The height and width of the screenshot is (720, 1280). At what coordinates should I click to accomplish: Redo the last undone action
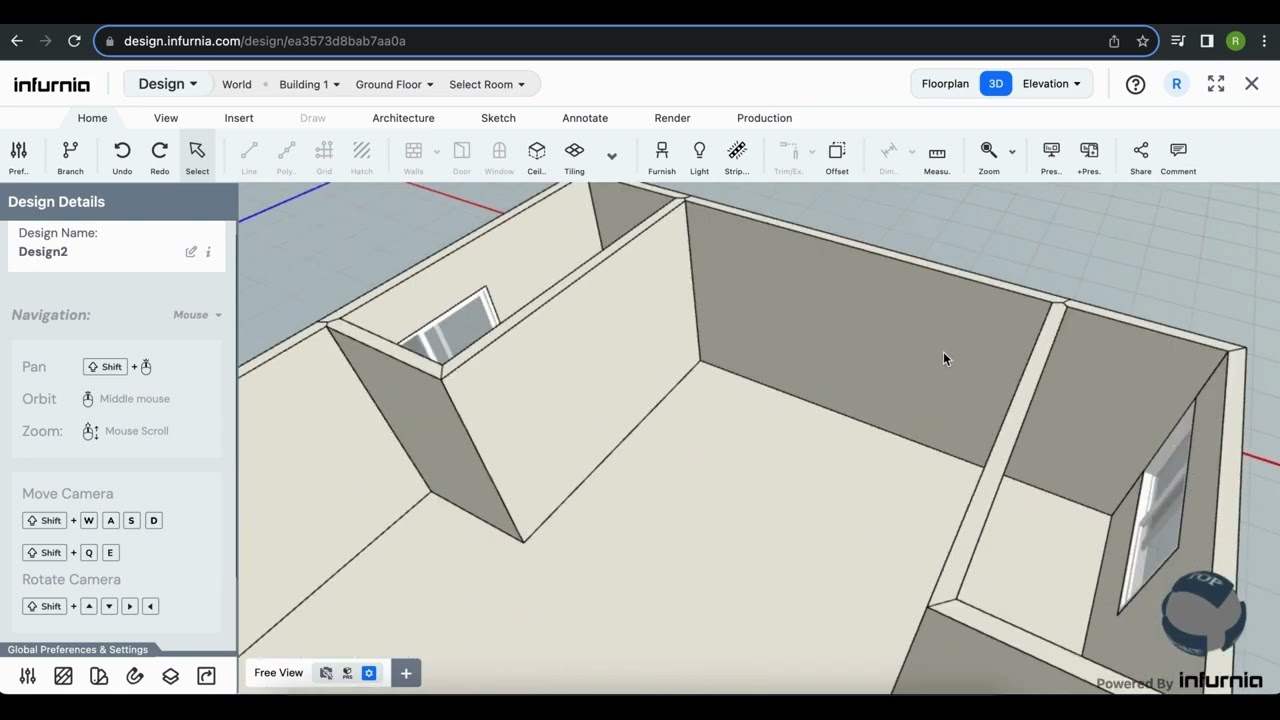point(159,157)
